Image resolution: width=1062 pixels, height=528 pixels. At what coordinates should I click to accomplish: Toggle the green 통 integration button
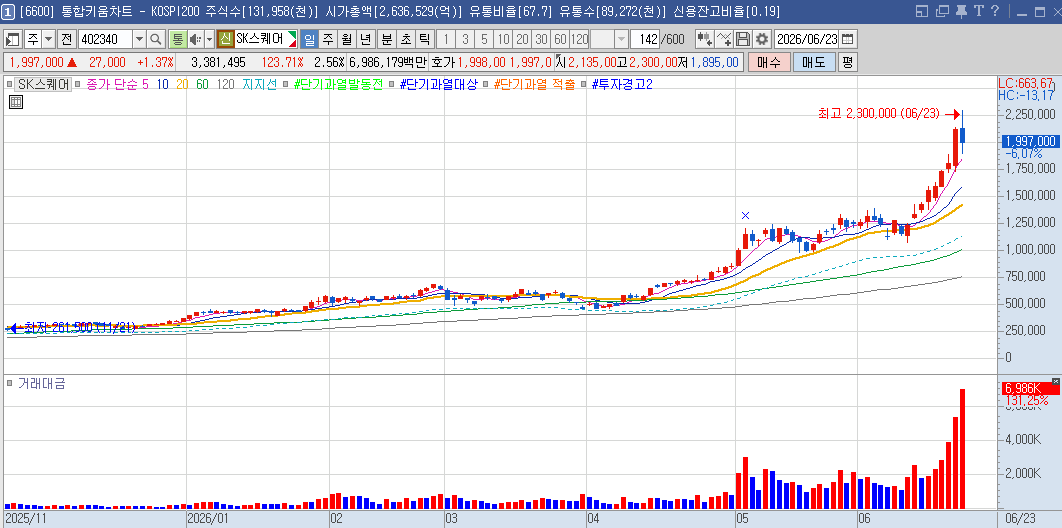pos(177,39)
